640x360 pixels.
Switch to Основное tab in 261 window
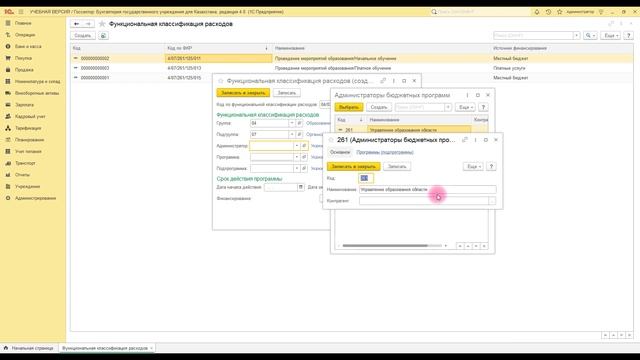point(340,152)
